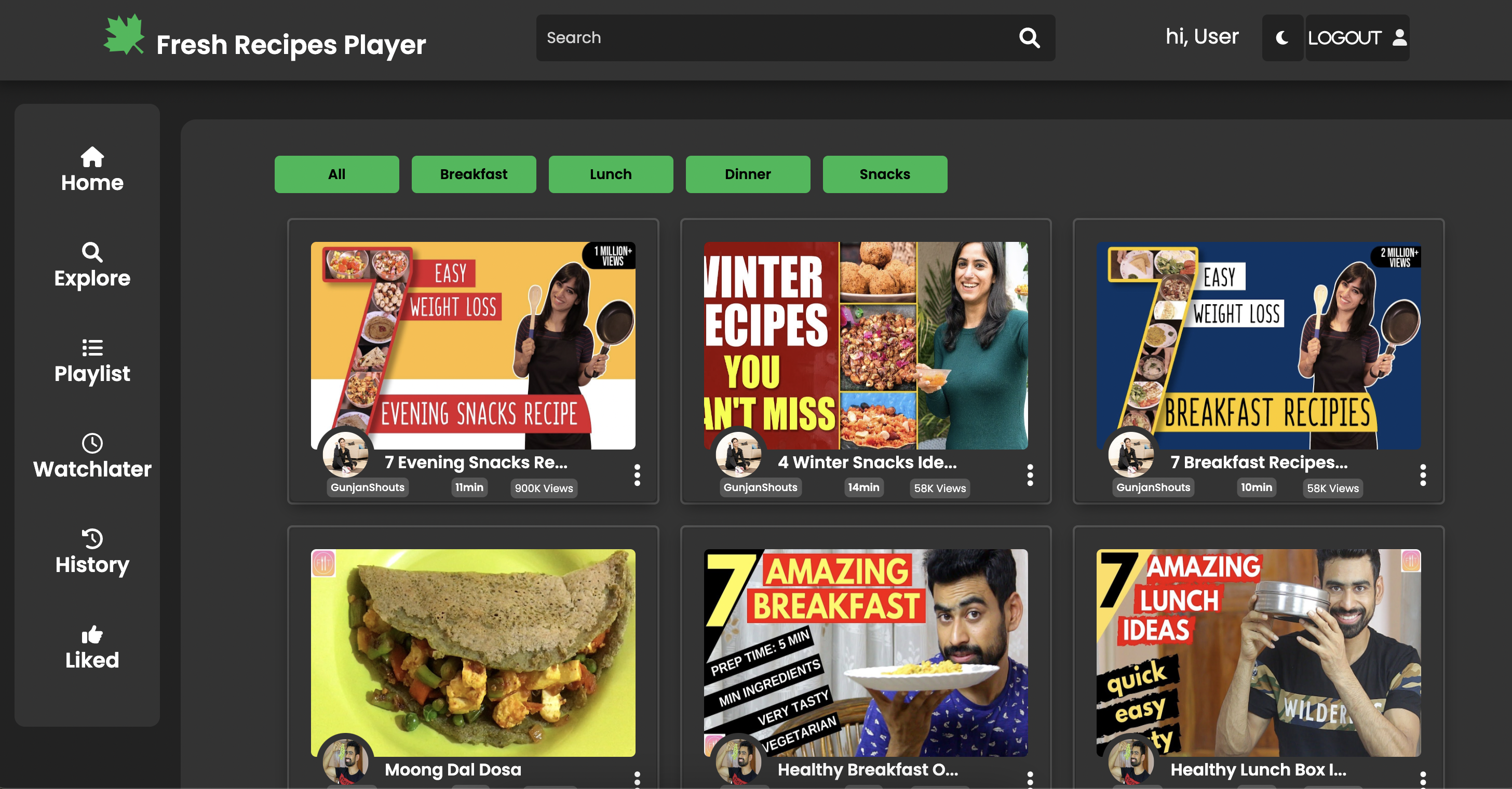
Task: Open Playlist via sidebar label
Action: [x=92, y=374]
